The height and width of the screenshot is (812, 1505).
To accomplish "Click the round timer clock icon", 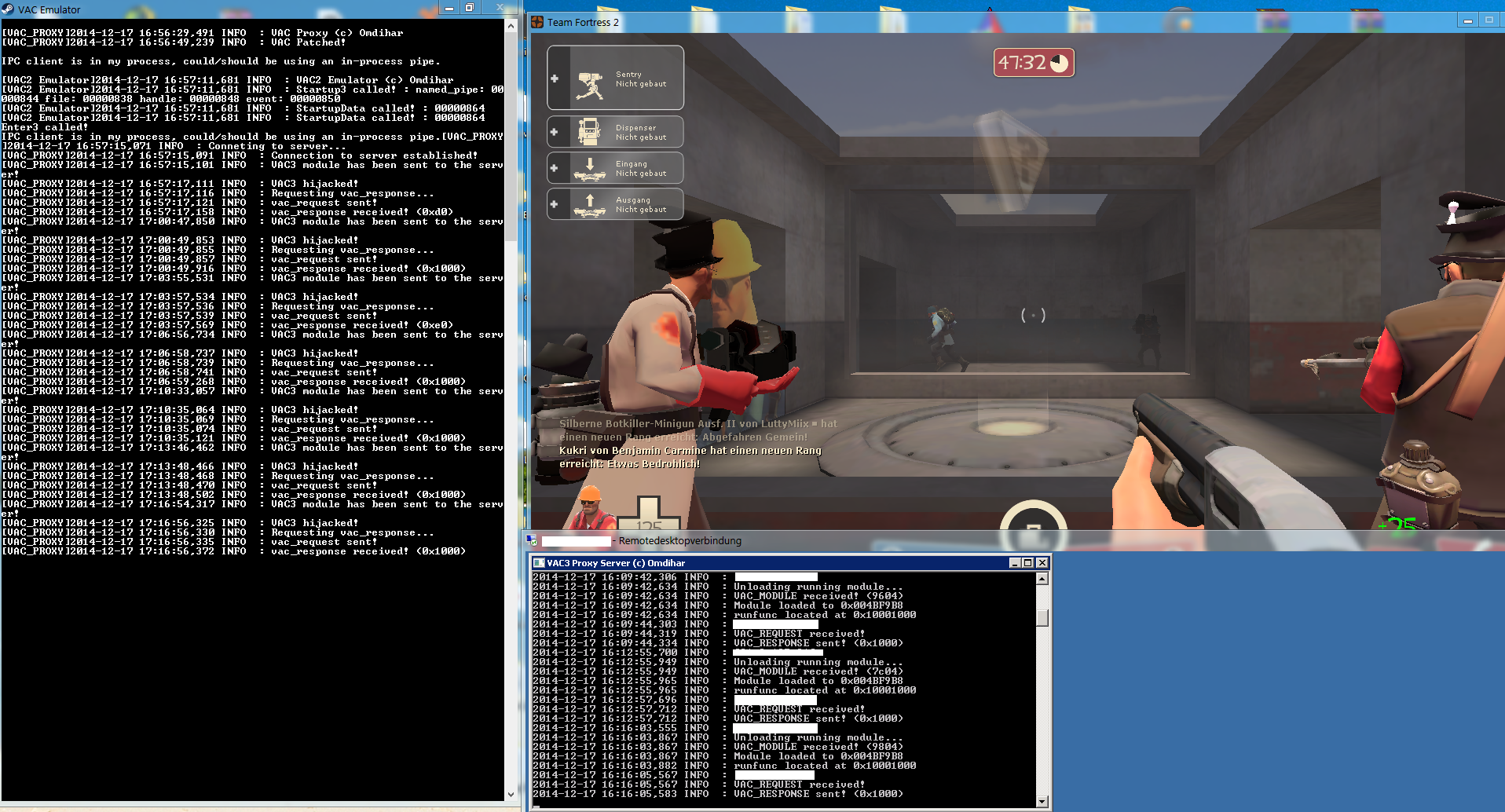I will pos(1059,63).
